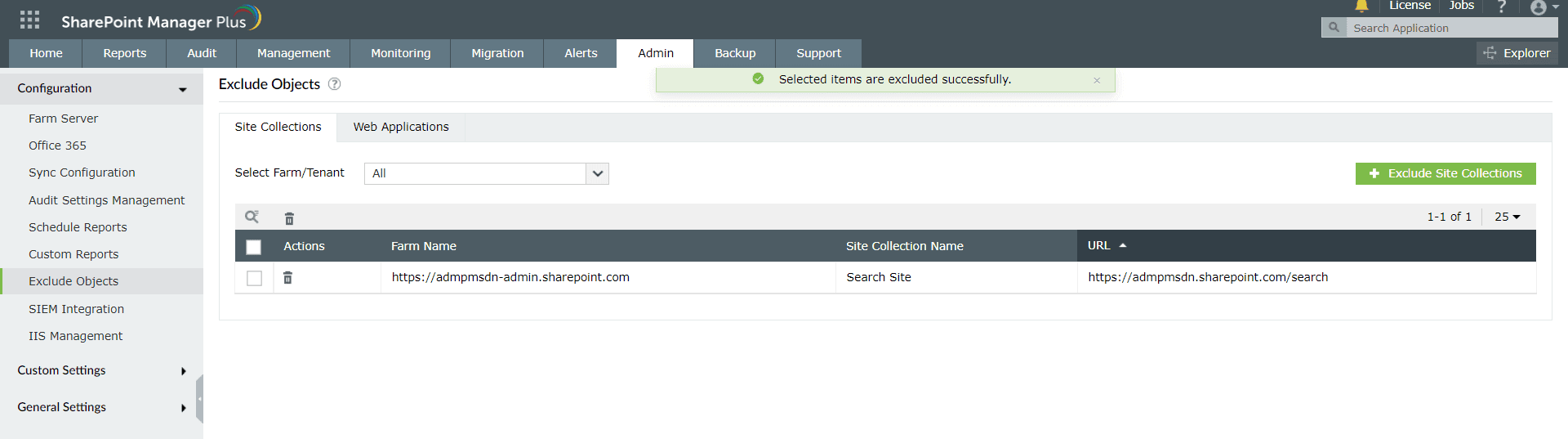
Task: Open Audit Settings Management
Action: click(106, 200)
